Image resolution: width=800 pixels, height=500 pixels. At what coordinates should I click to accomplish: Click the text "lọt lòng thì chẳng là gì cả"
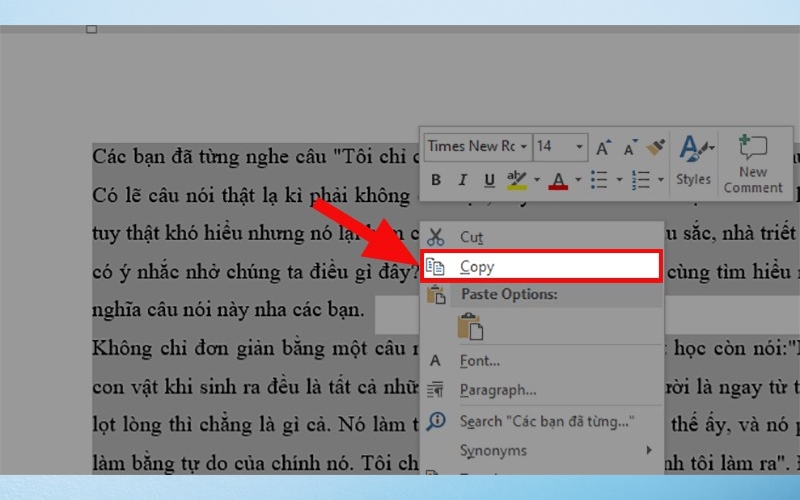(x=212, y=425)
